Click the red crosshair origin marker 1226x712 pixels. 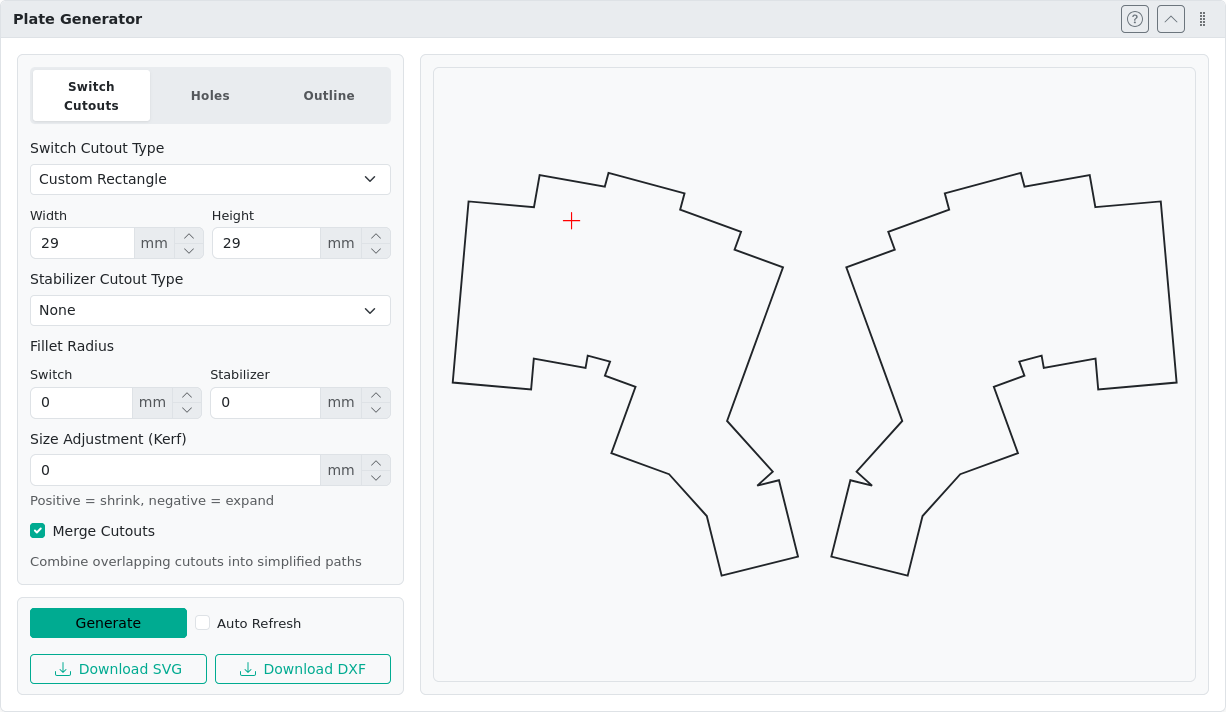pyautogui.click(x=572, y=220)
